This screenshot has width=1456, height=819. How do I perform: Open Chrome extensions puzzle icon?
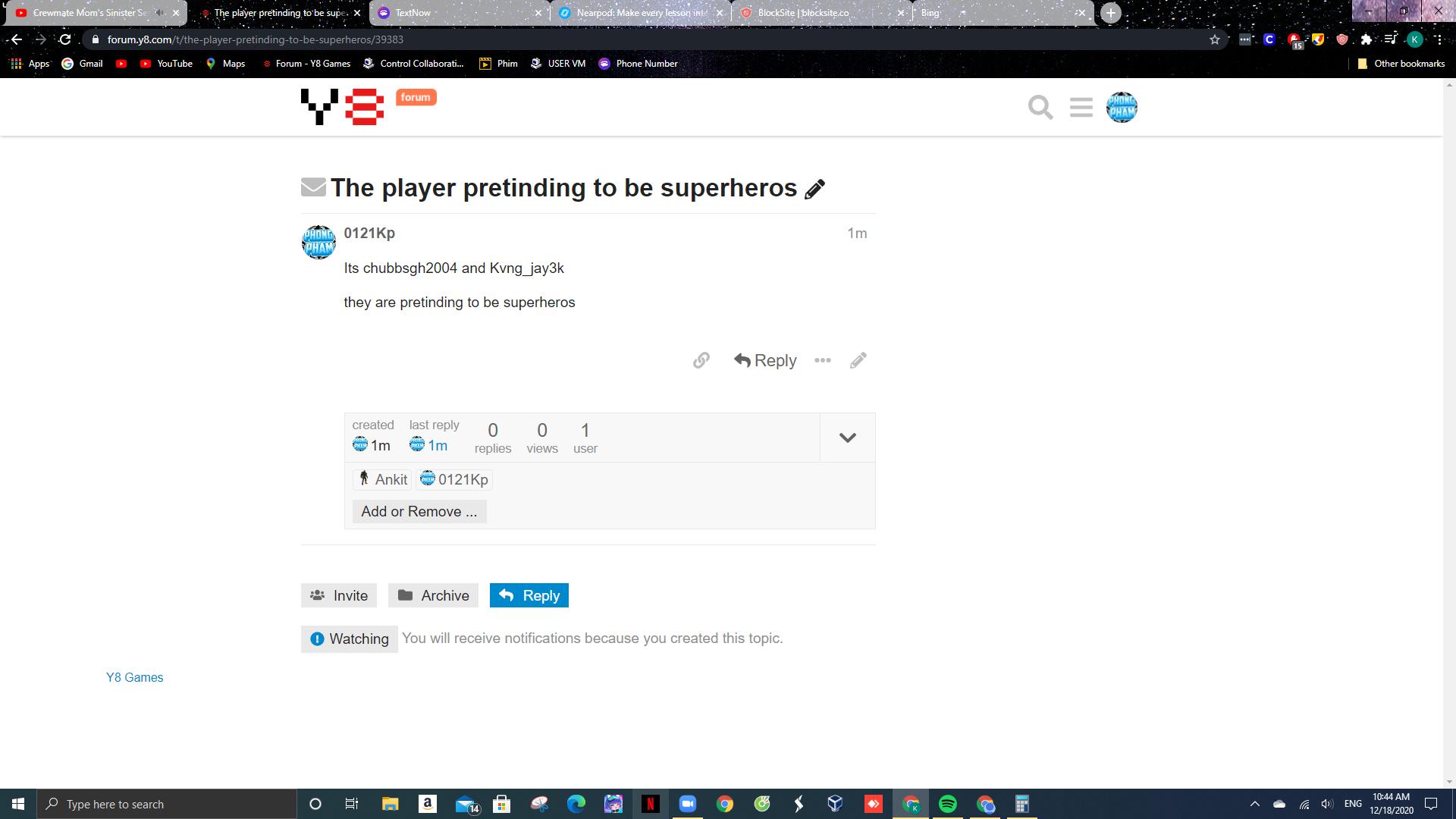1366,39
